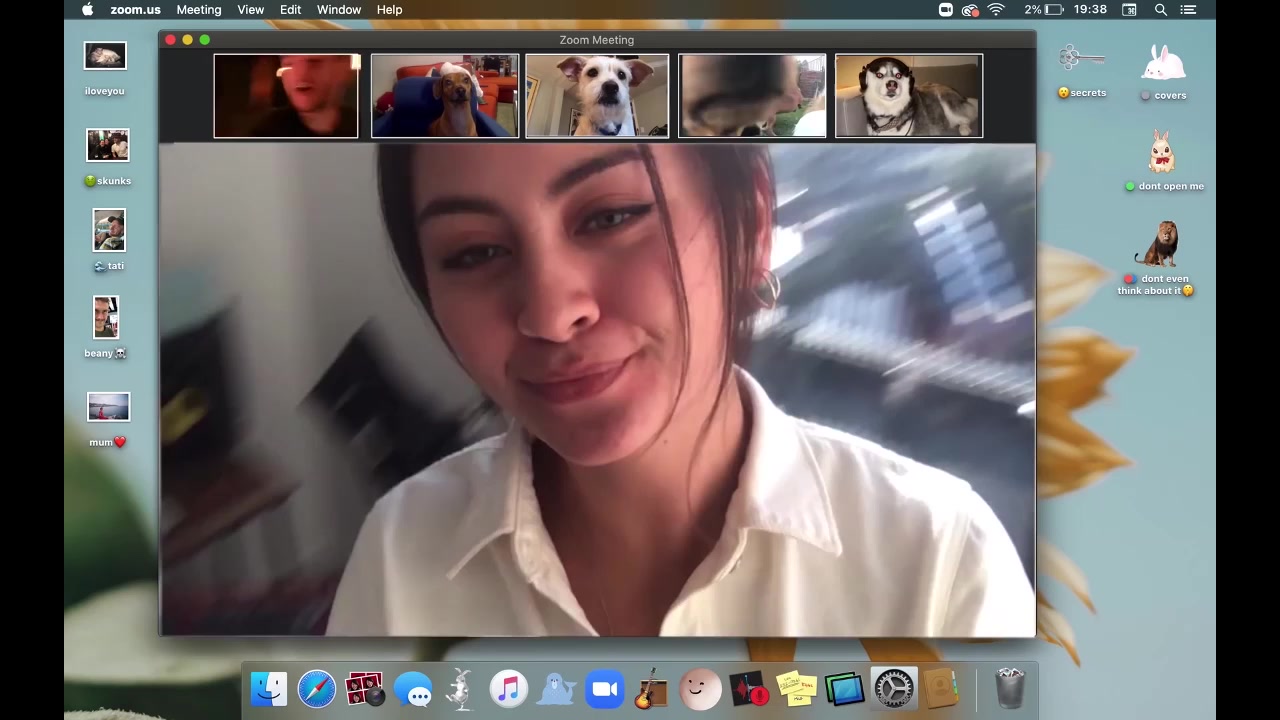This screenshot has width=1280, height=720.
Task: Launch Safari from the dock
Action: coord(317,689)
